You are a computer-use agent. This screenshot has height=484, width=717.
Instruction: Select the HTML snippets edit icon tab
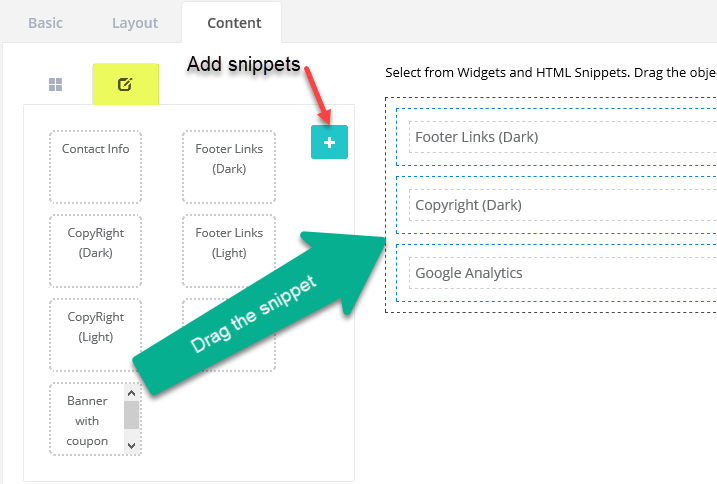[x=125, y=84]
